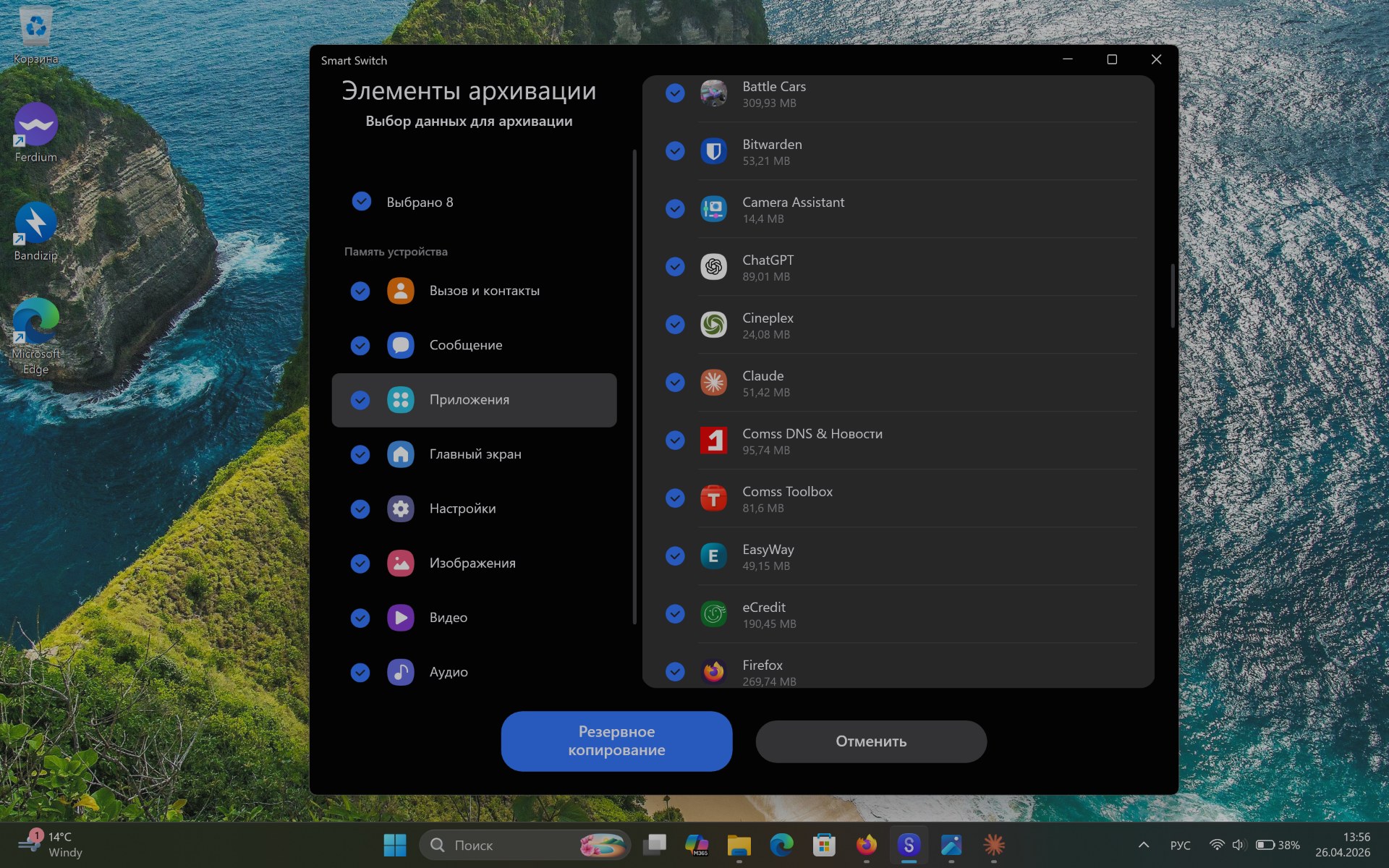Click the Settings gear category icon

coord(400,509)
